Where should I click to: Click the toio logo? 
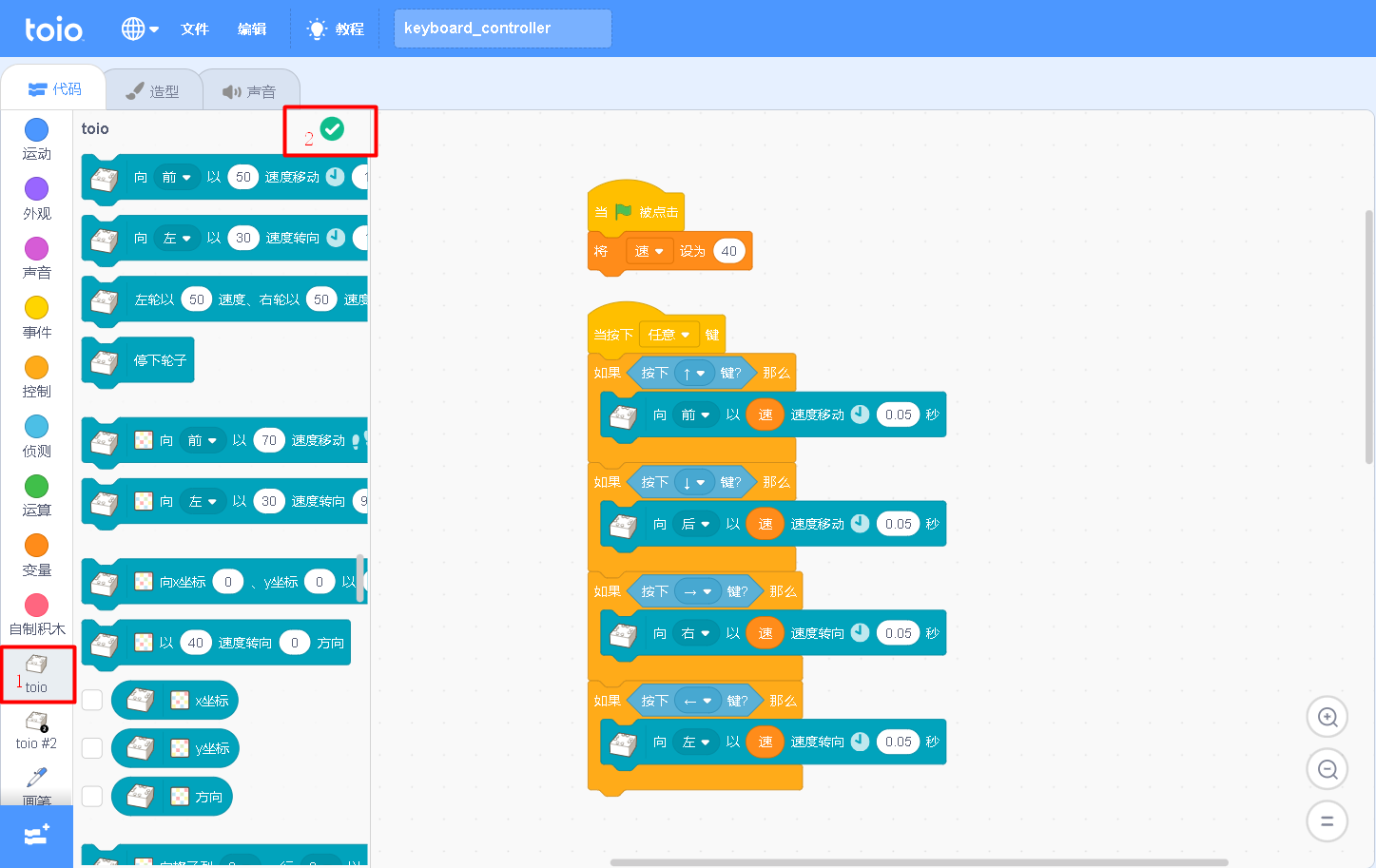(54, 29)
